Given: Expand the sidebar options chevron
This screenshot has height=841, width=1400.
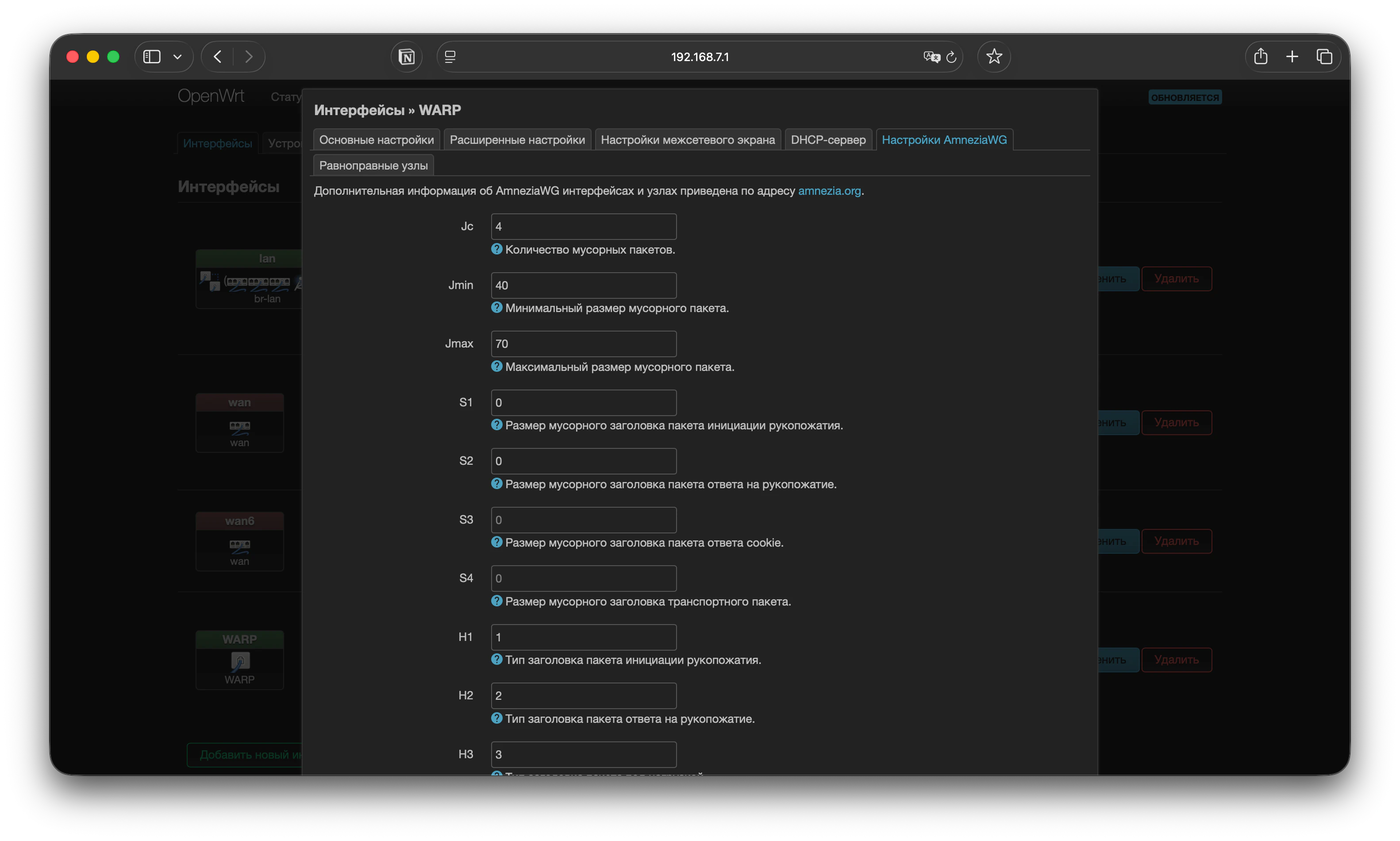Looking at the screenshot, I should pos(177,57).
